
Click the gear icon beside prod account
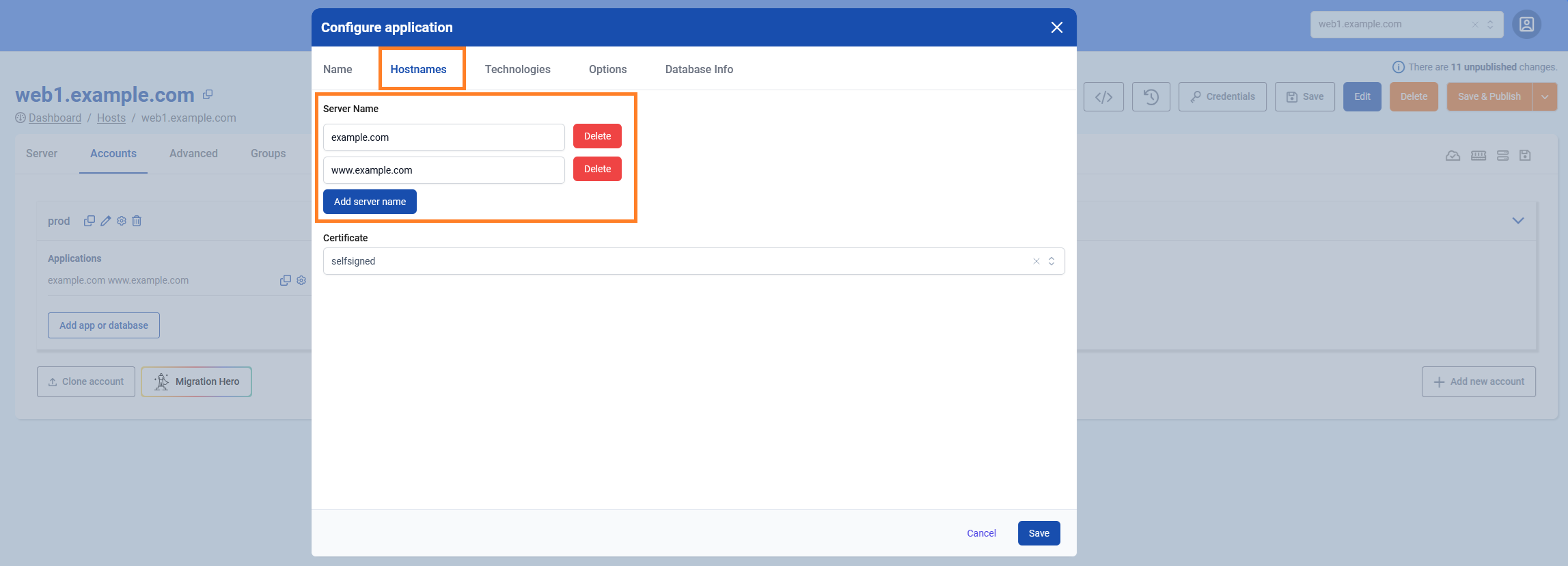pyautogui.click(x=122, y=221)
